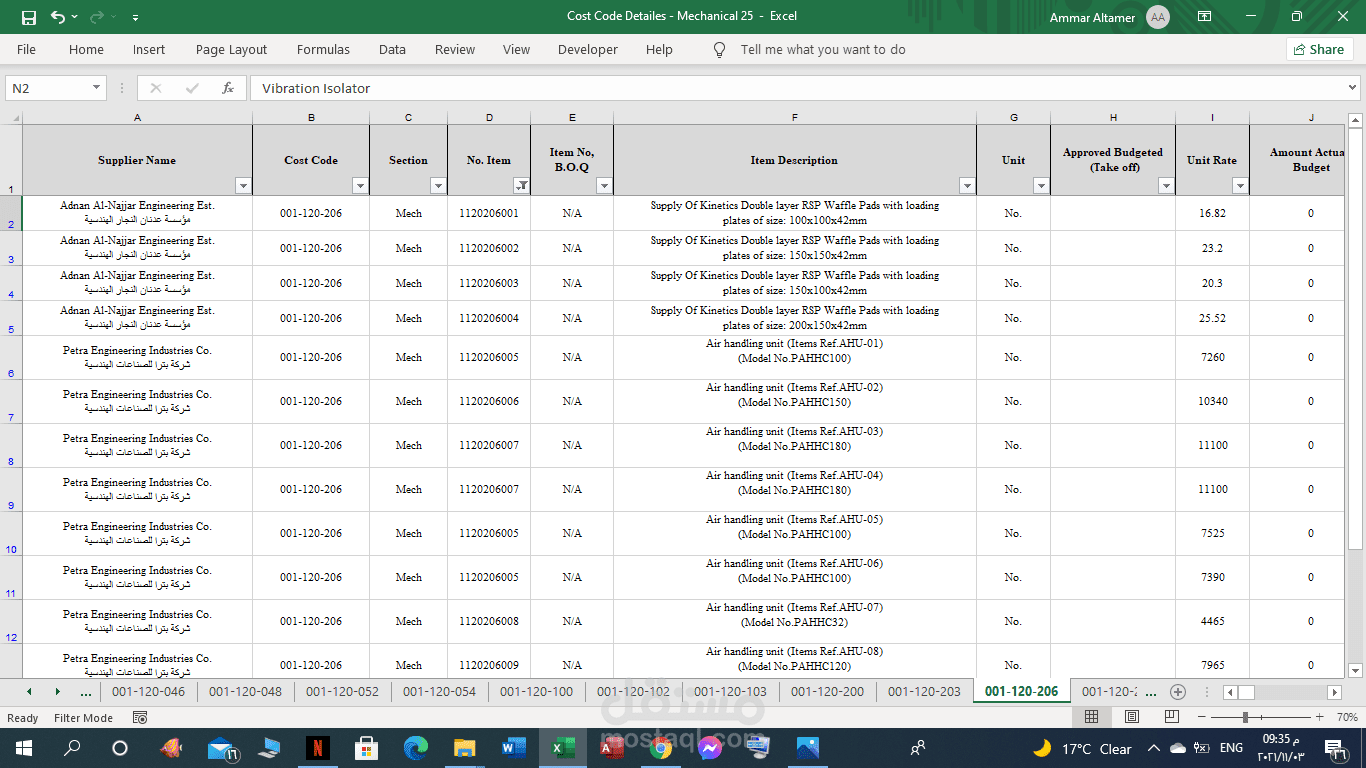Click the macro recording status bar icon

tap(140, 718)
